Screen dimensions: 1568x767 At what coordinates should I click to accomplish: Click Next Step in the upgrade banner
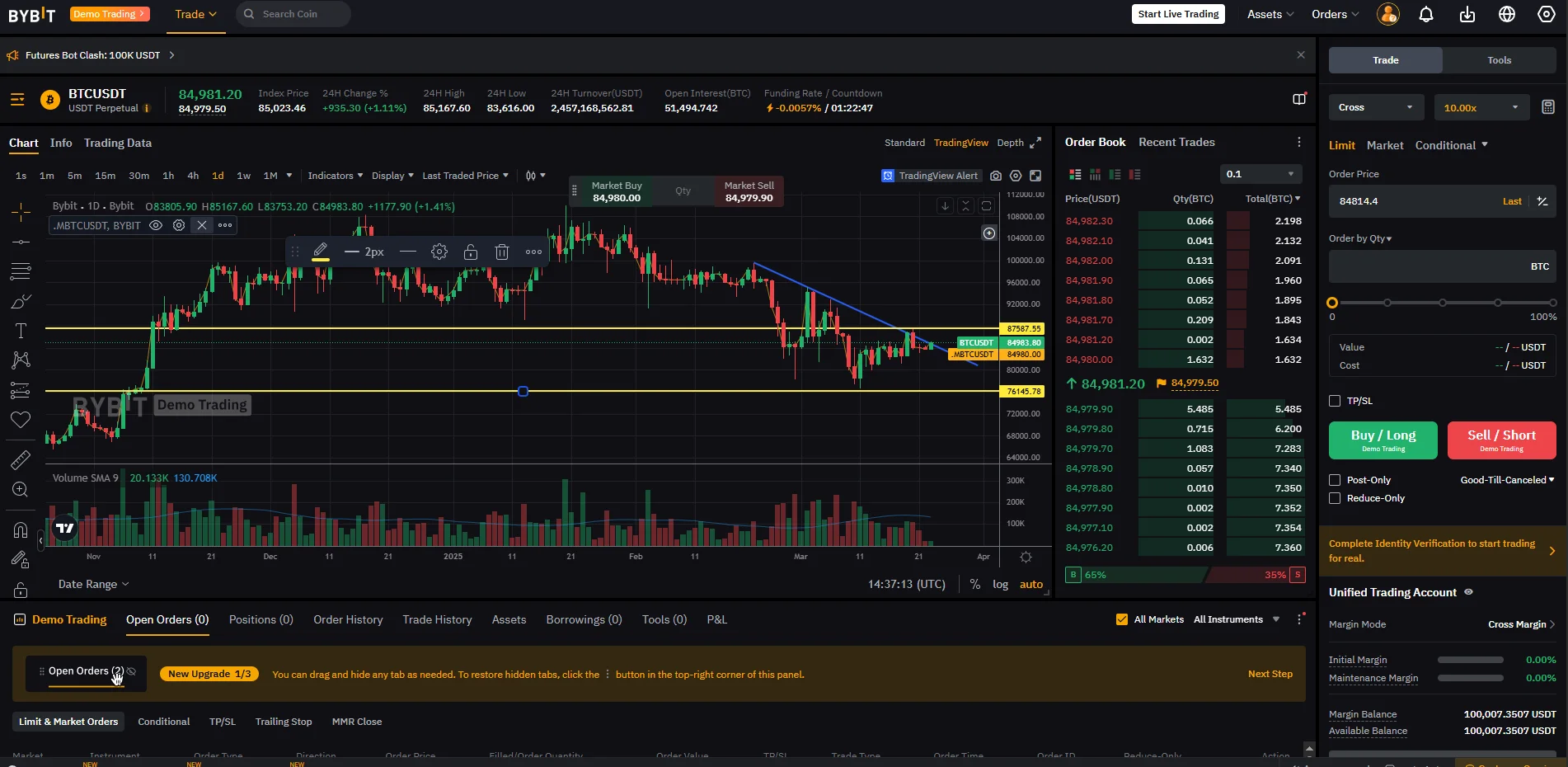pyautogui.click(x=1270, y=674)
